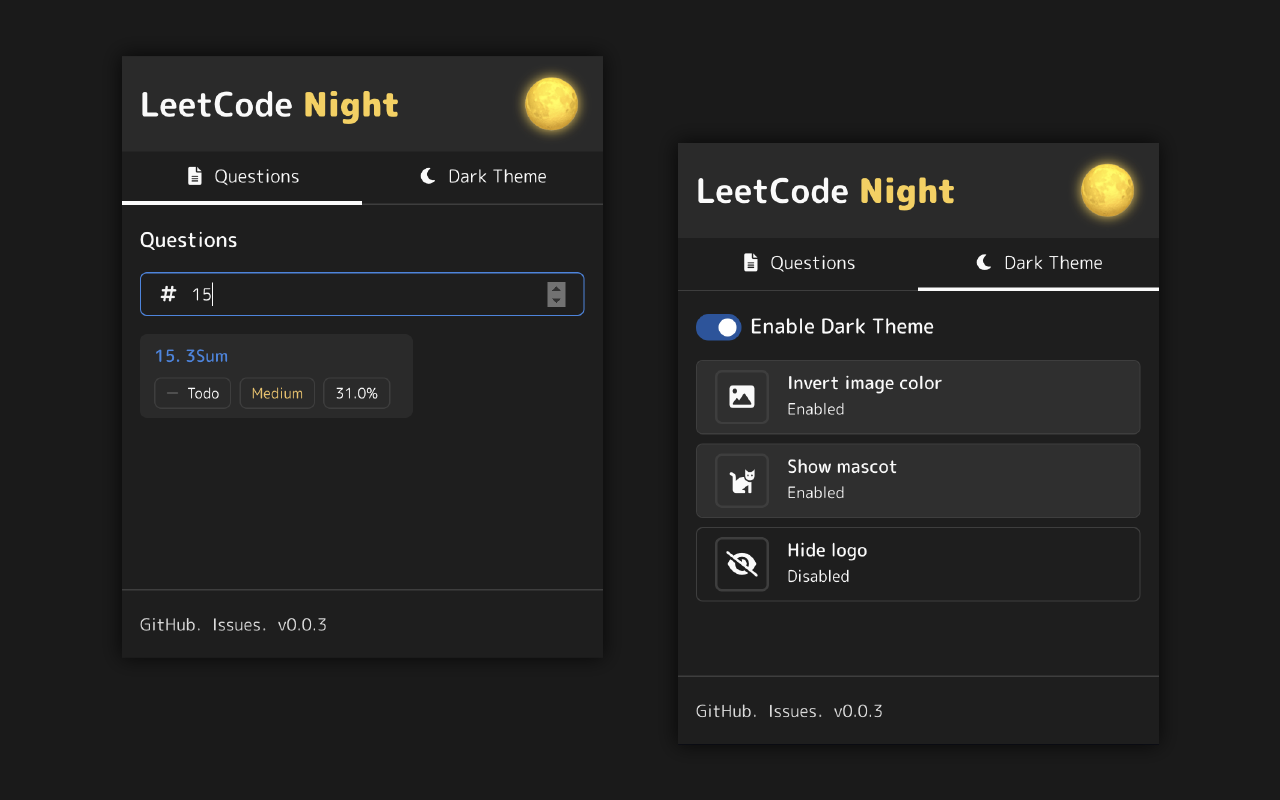Screen dimensions: 1280x800
Task: Open the Issues link in the left popup
Action: coord(237,625)
